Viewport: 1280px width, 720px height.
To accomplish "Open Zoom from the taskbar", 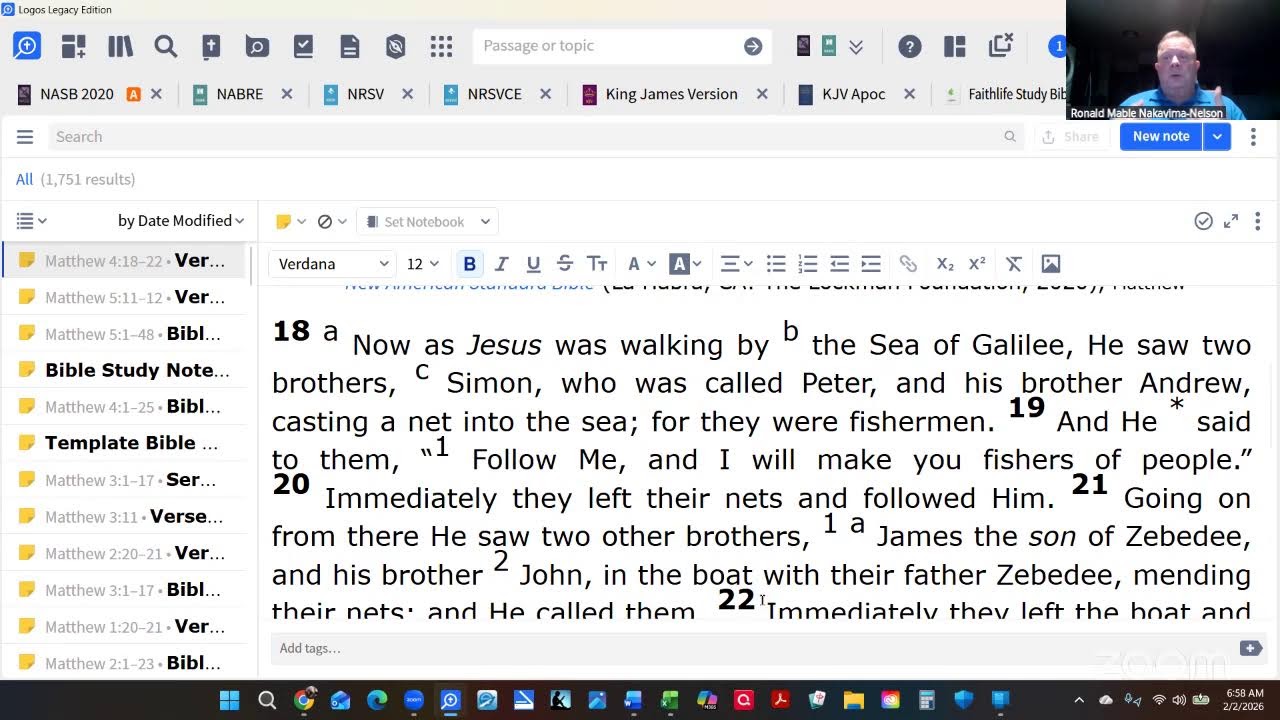I will 413,700.
